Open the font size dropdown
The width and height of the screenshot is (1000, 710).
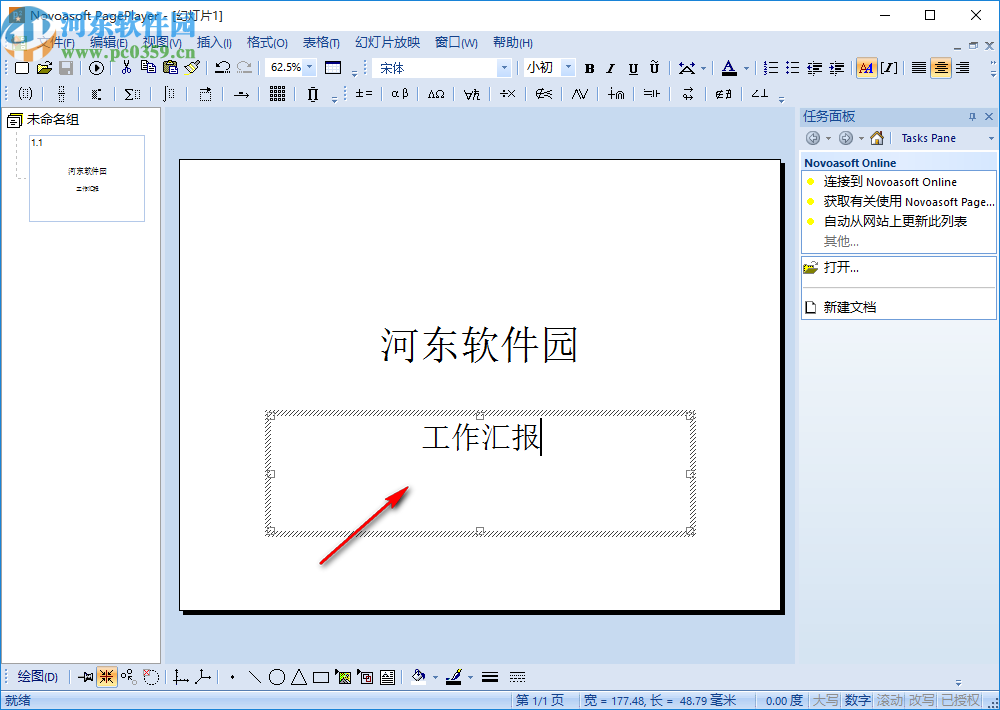[566, 67]
